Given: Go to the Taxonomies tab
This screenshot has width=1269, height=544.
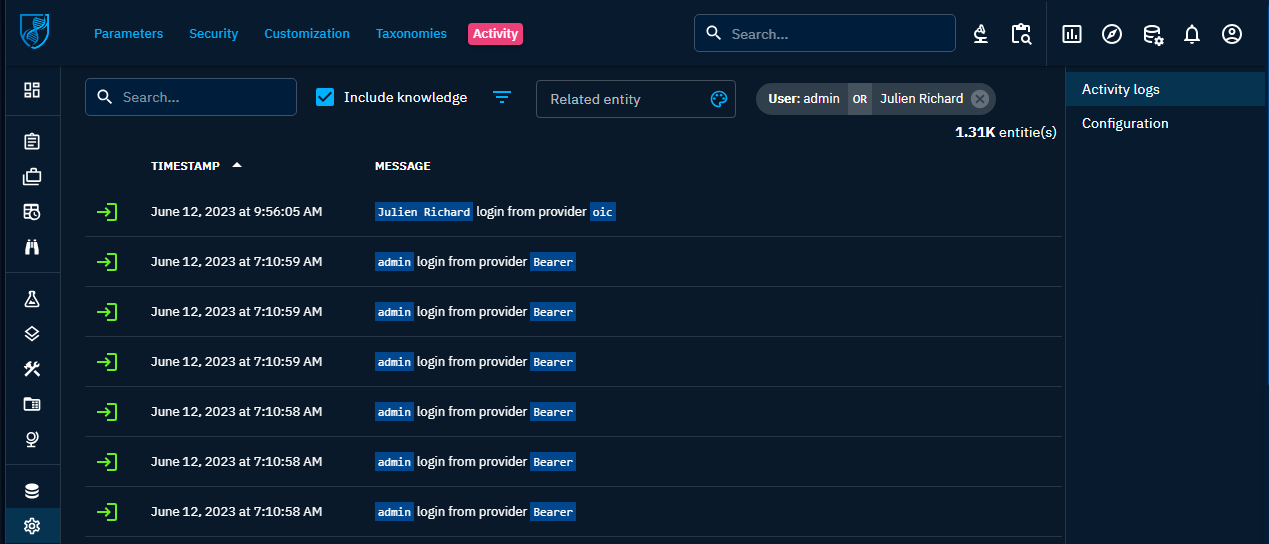Looking at the screenshot, I should (x=411, y=34).
